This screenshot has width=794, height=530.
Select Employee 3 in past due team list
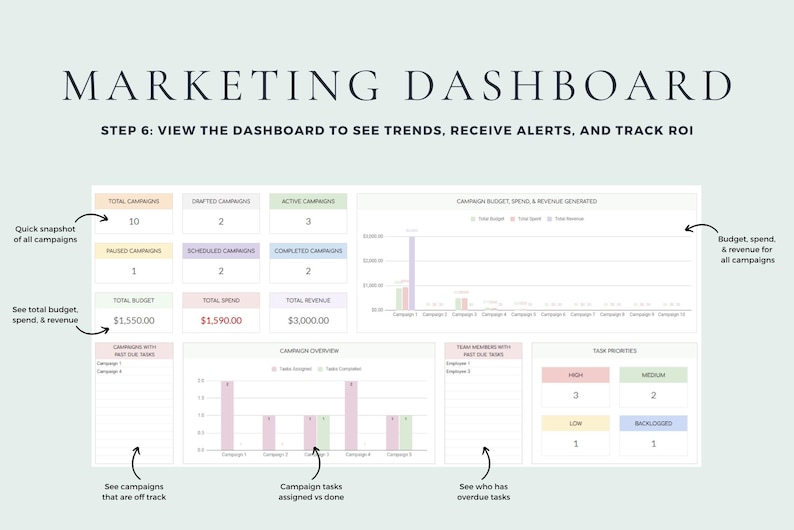click(x=458, y=372)
